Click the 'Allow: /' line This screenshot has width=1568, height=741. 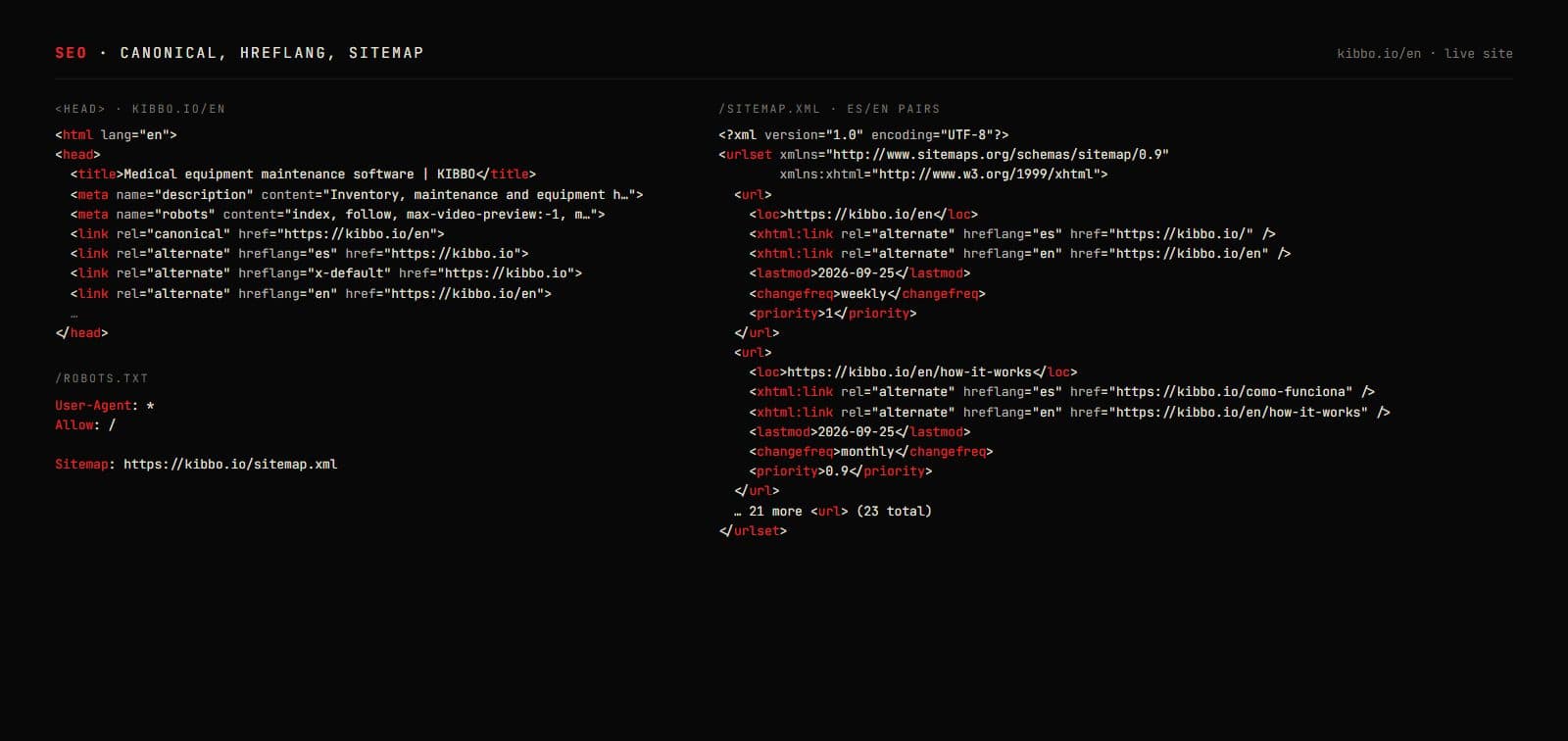click(85, 425)
